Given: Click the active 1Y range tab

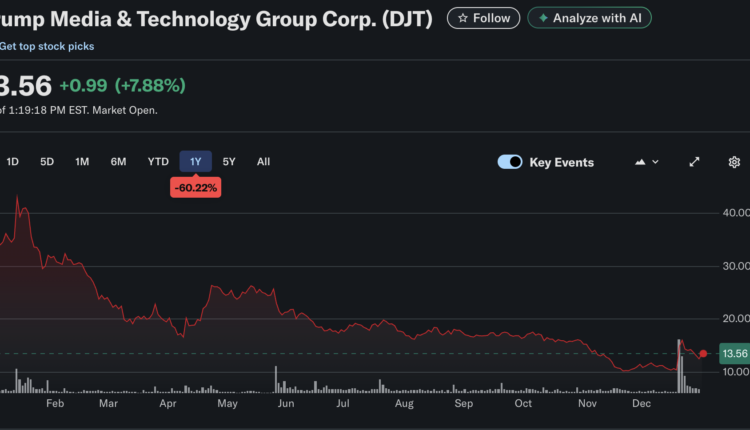Looking at the screenshot, I should (x=196, y=161).
